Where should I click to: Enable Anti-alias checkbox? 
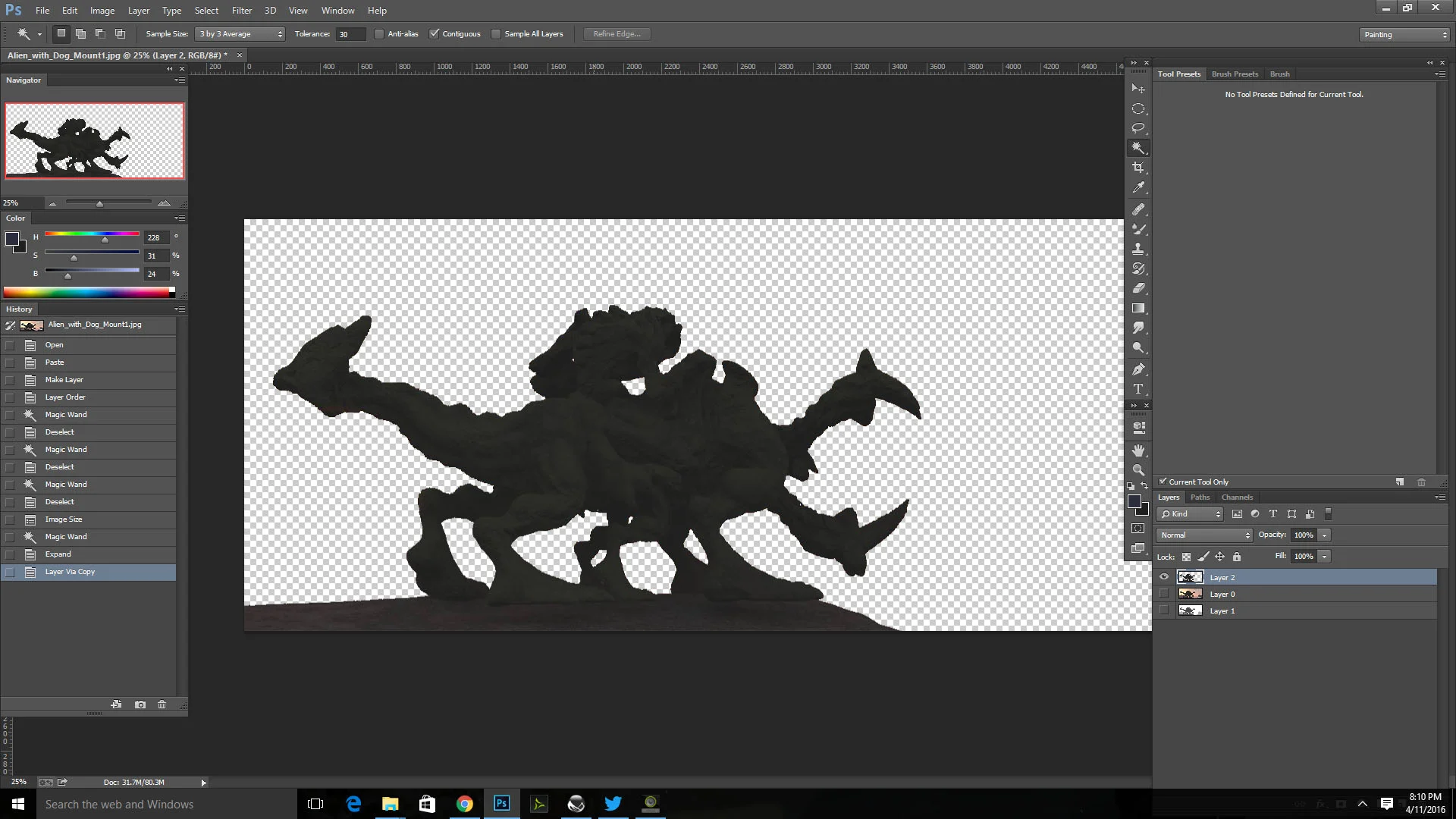[x=379, y=34]
